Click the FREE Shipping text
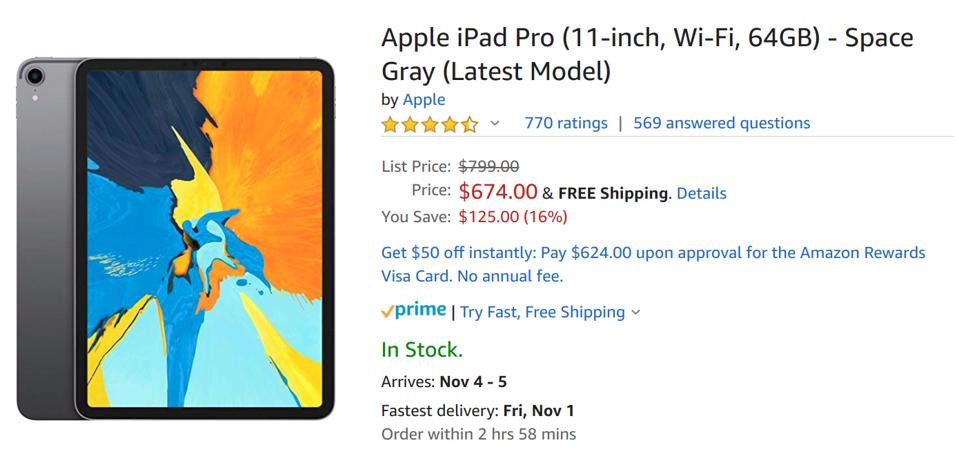The height and width of the screenshot is (454, 959). click(x=612, y=193)
